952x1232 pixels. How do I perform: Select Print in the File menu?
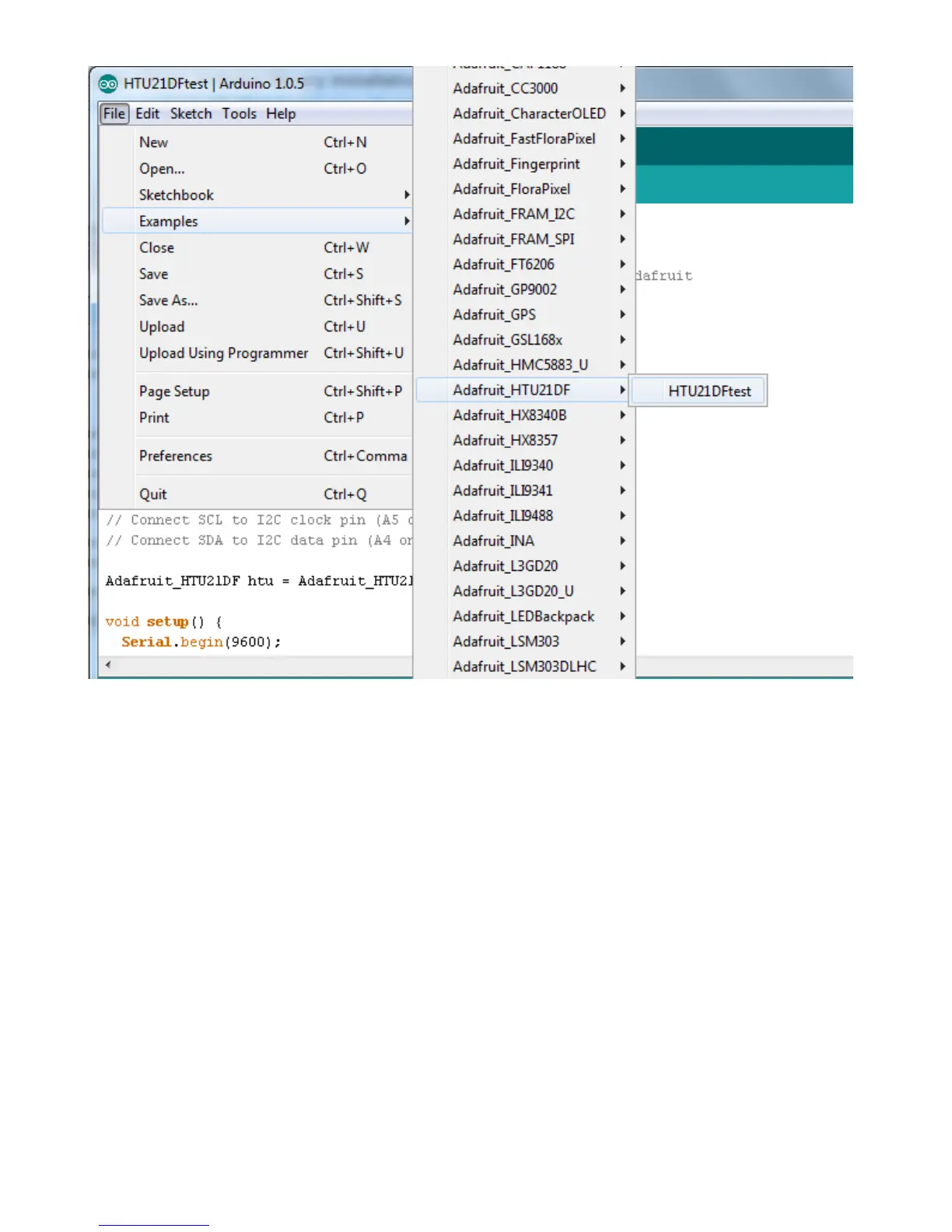[257, 418]
